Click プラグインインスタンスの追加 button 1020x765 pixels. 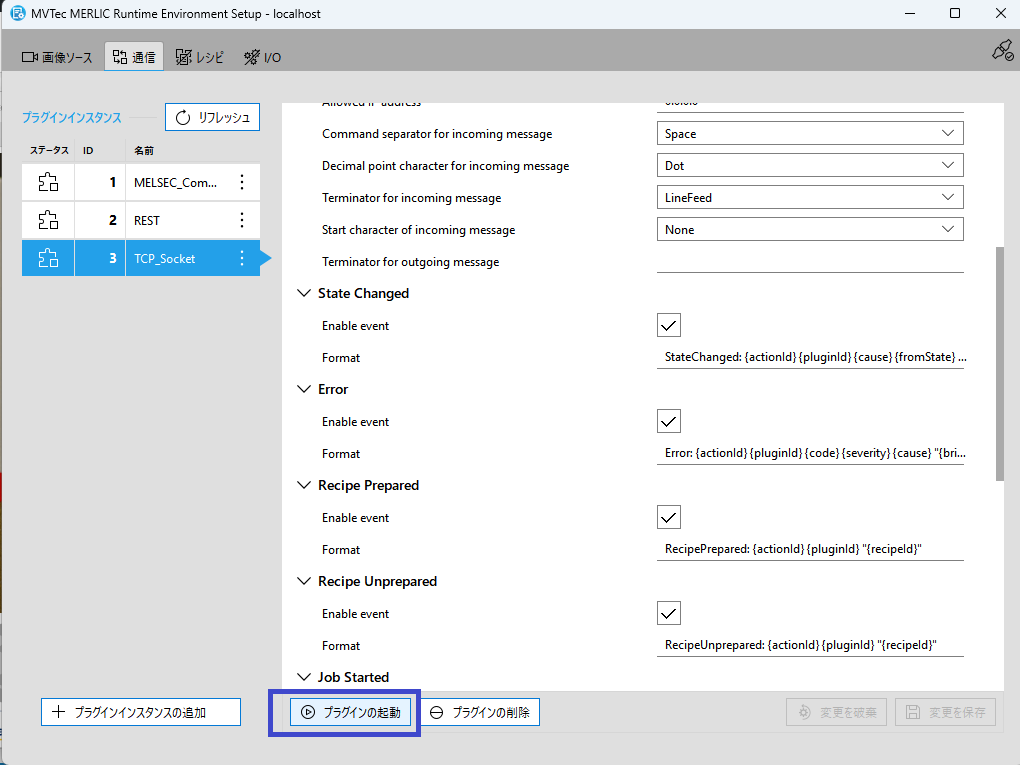coord(141,712)
